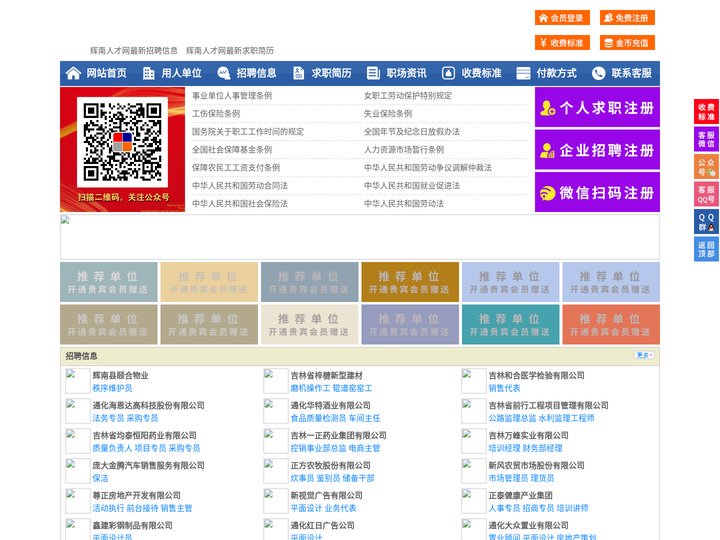The height and width of the screenshot is (540, 720).
Task: Click the yen icon in top 收费标准 button
Action: pyautogui.click(x=544, y=43)
